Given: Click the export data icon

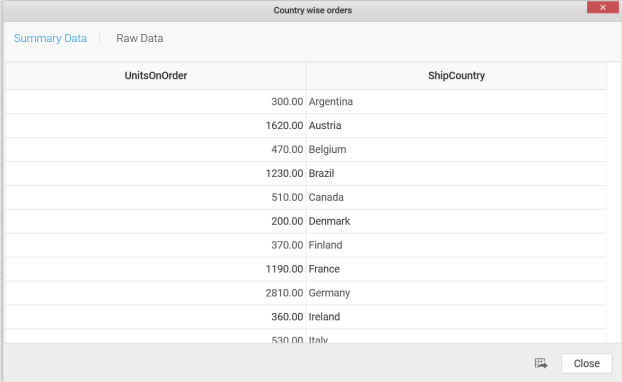Looking at the screenshot, I should coord(541,363).
